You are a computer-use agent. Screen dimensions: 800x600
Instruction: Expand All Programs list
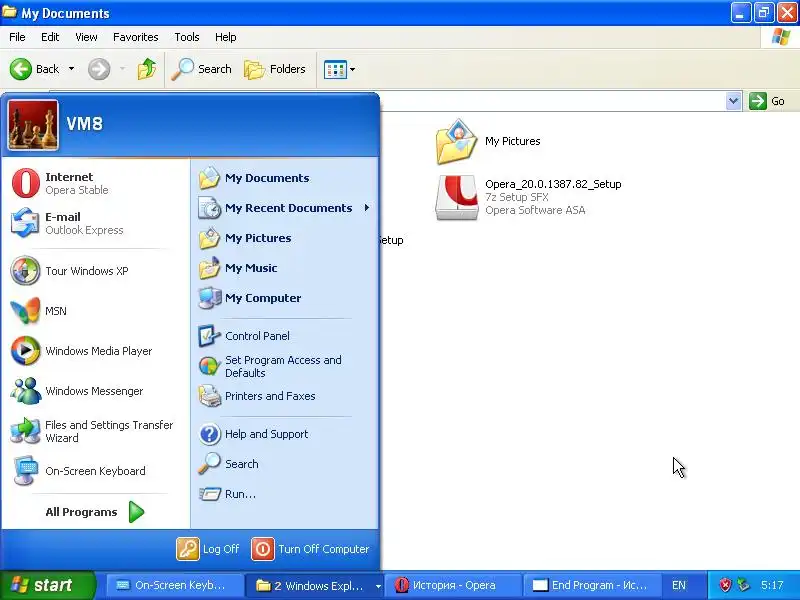tap(95, 512)
